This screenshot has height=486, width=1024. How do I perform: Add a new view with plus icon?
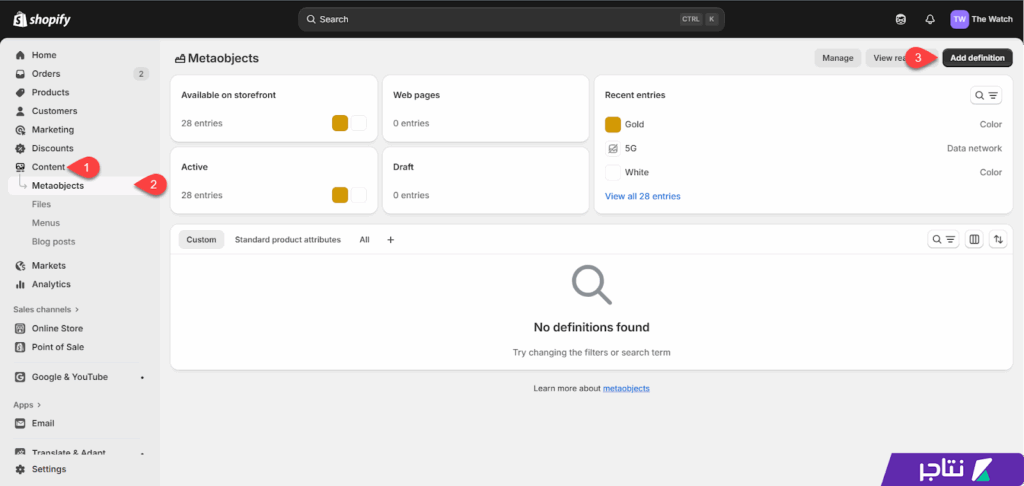(391, 240)
